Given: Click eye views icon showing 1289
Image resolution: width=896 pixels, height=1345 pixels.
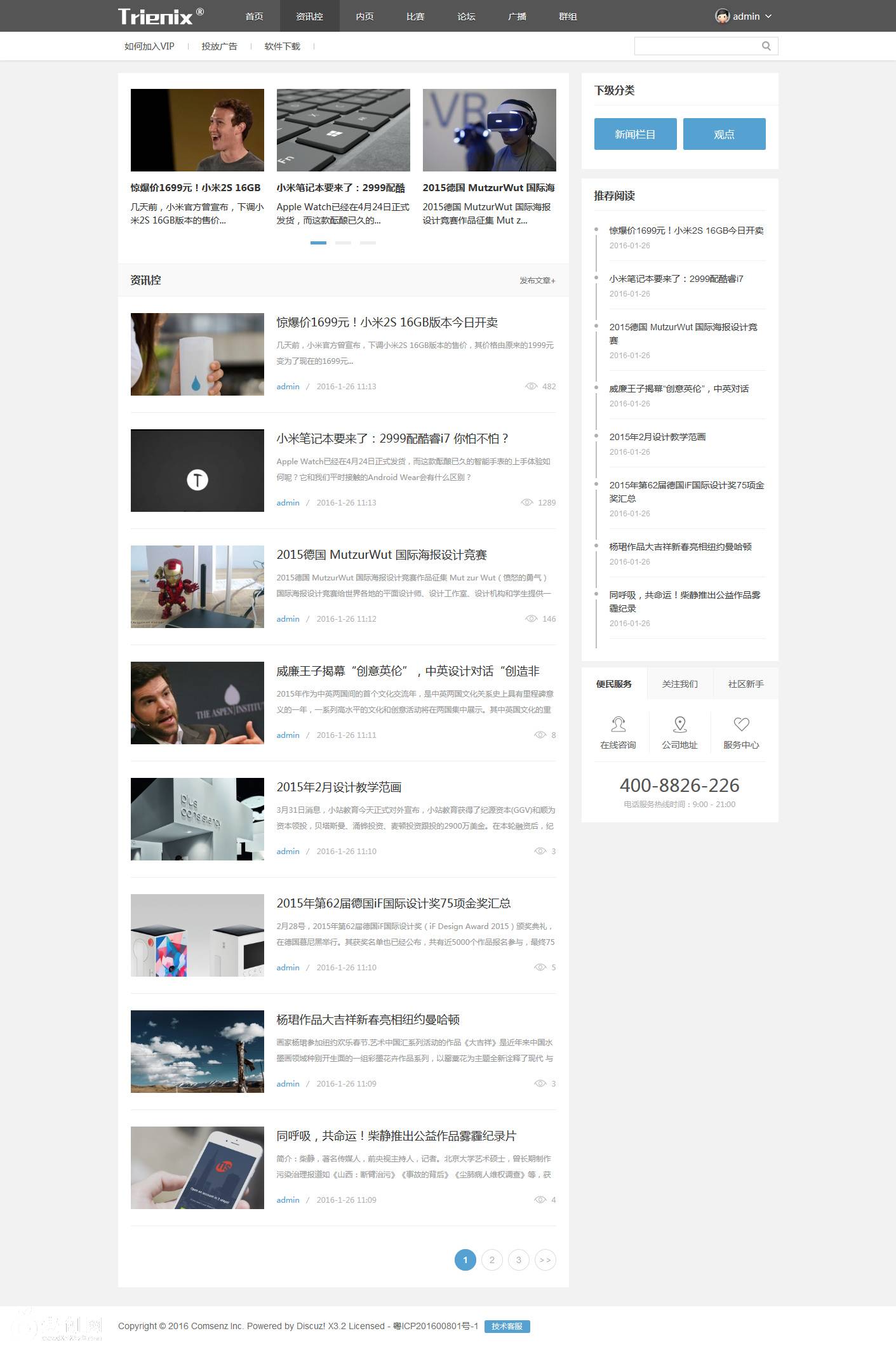Looking at the screenshot, I should click(x=526, y=502).
